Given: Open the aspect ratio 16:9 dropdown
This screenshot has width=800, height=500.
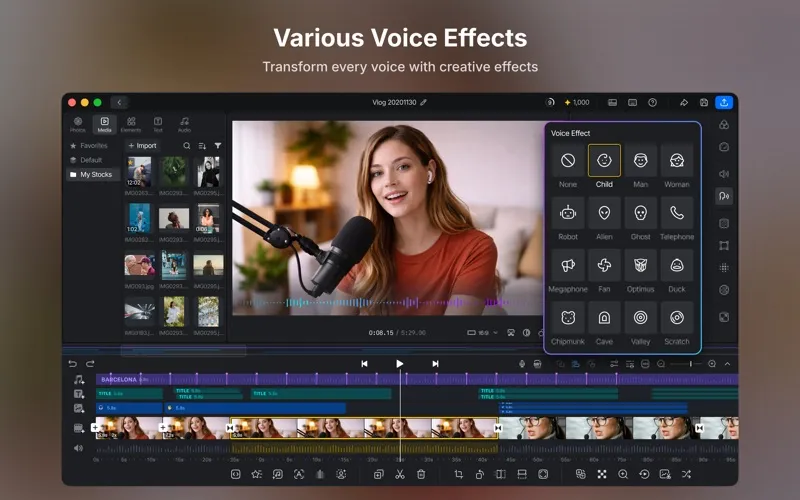Looking at the screenshot, I should coord(482,333).
